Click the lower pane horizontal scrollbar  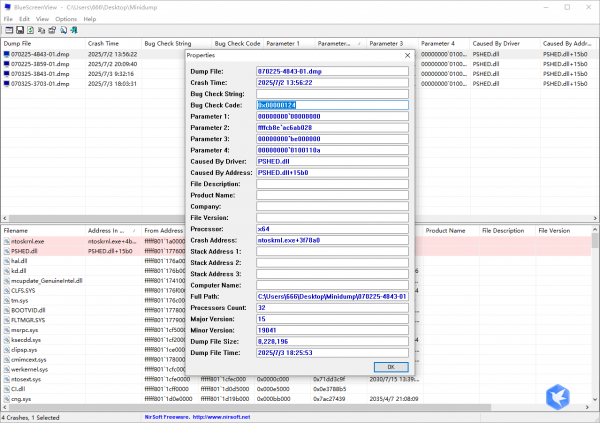pyautogui.click(x=300, y=408)
